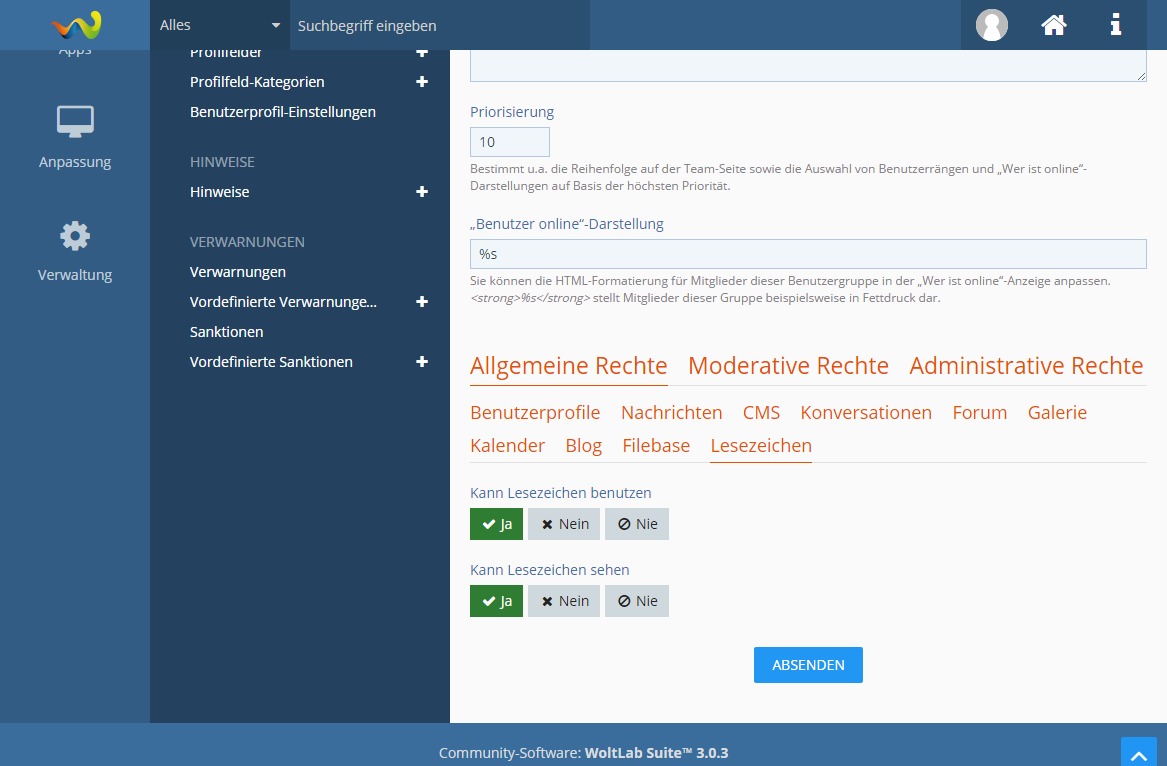
Task: Add new Vordefinierte Sanktionen via plus icon
Action: tap(422, 362)
